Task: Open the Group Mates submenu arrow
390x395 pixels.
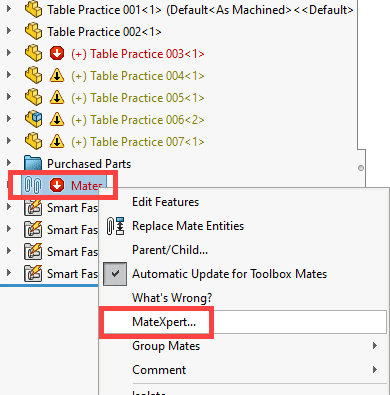Action: click(x=375, y=346)
